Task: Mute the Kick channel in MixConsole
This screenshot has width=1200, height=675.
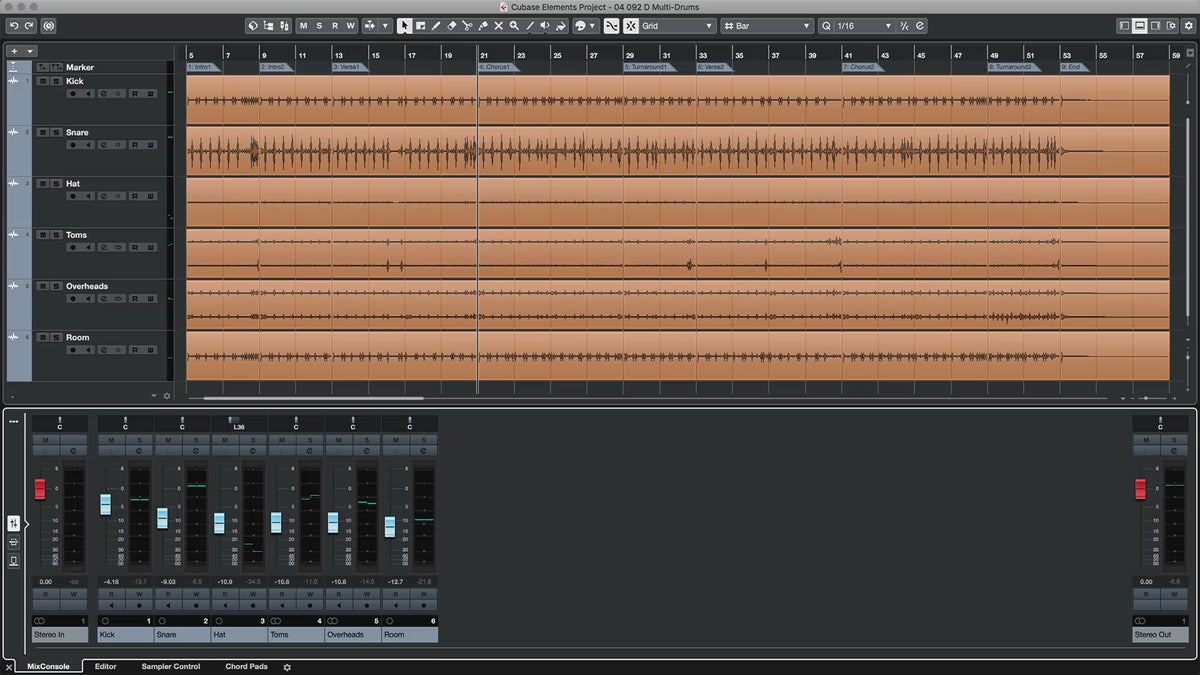Action: [112, 440]
